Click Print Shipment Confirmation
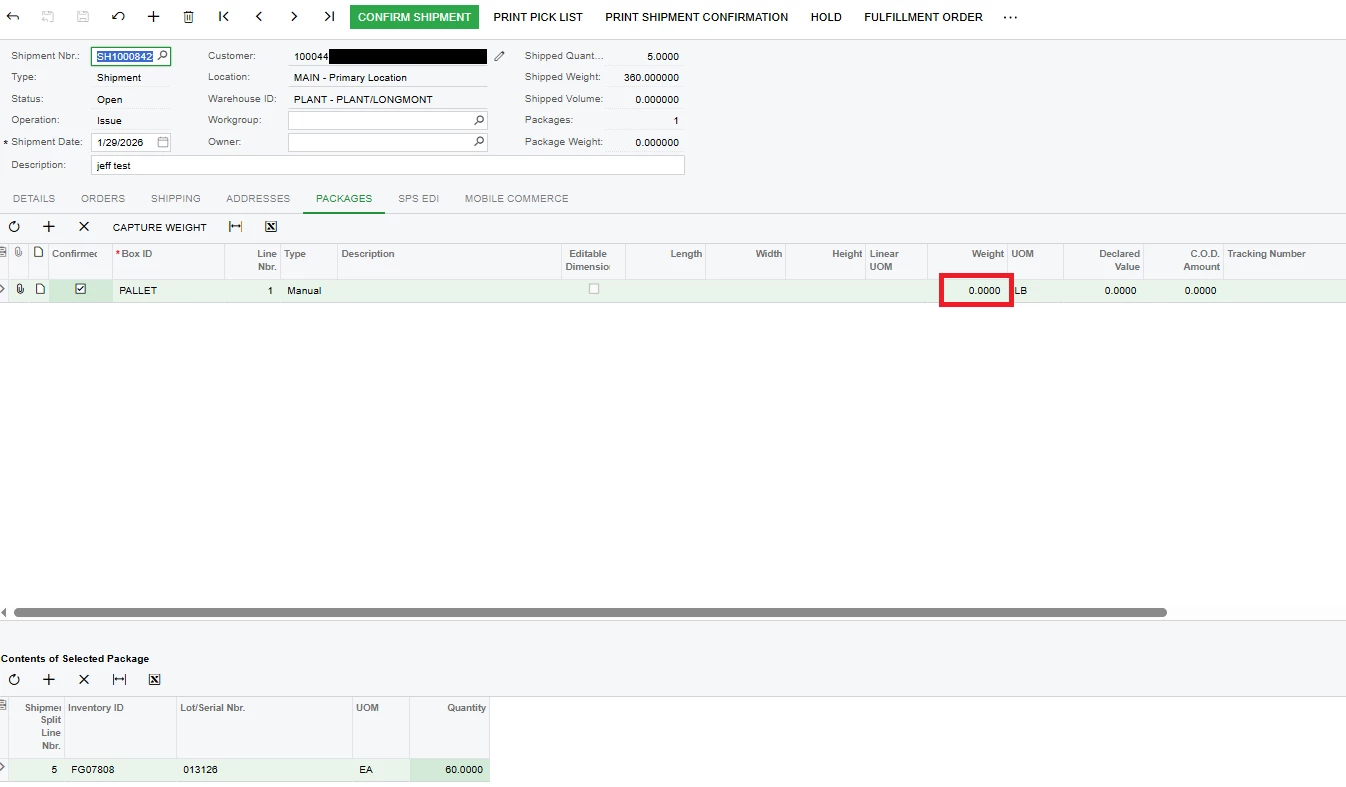 tap(697, 17)
